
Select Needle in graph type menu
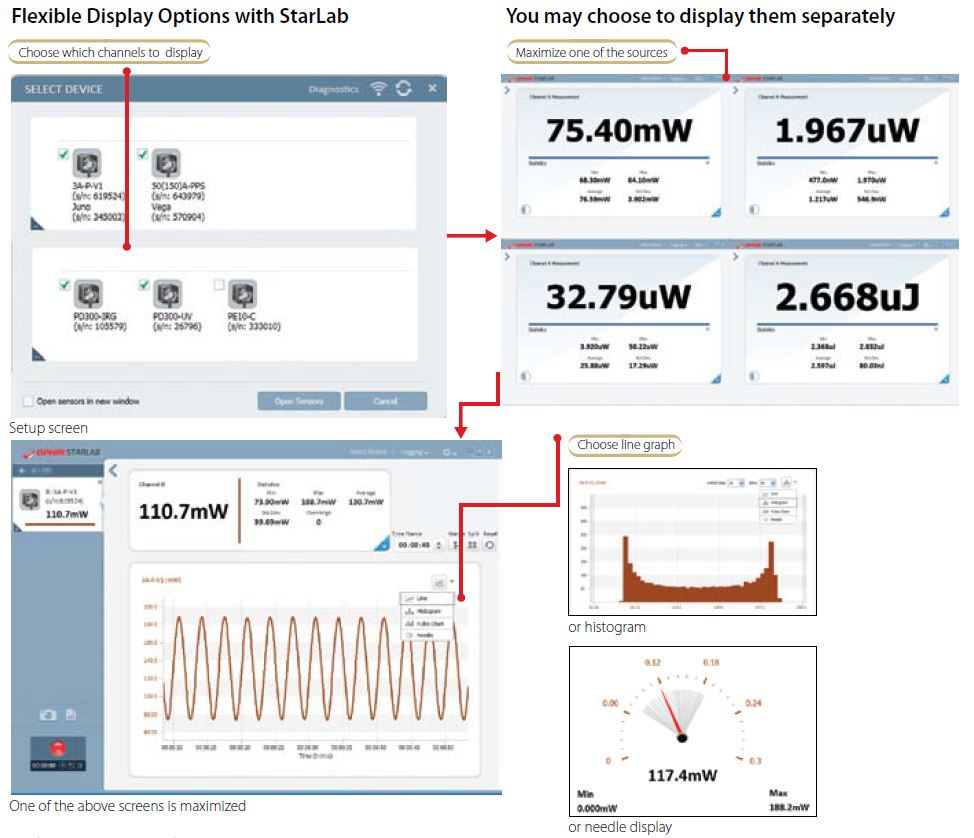426,635
